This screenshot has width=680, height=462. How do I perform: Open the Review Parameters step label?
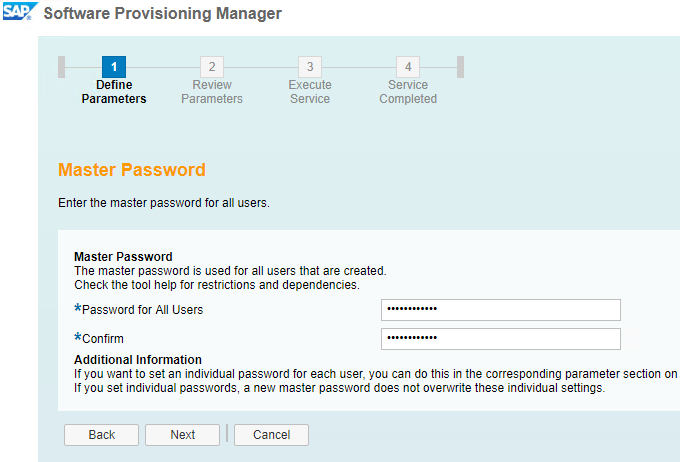pyautogui.click(x=212, y=92)
